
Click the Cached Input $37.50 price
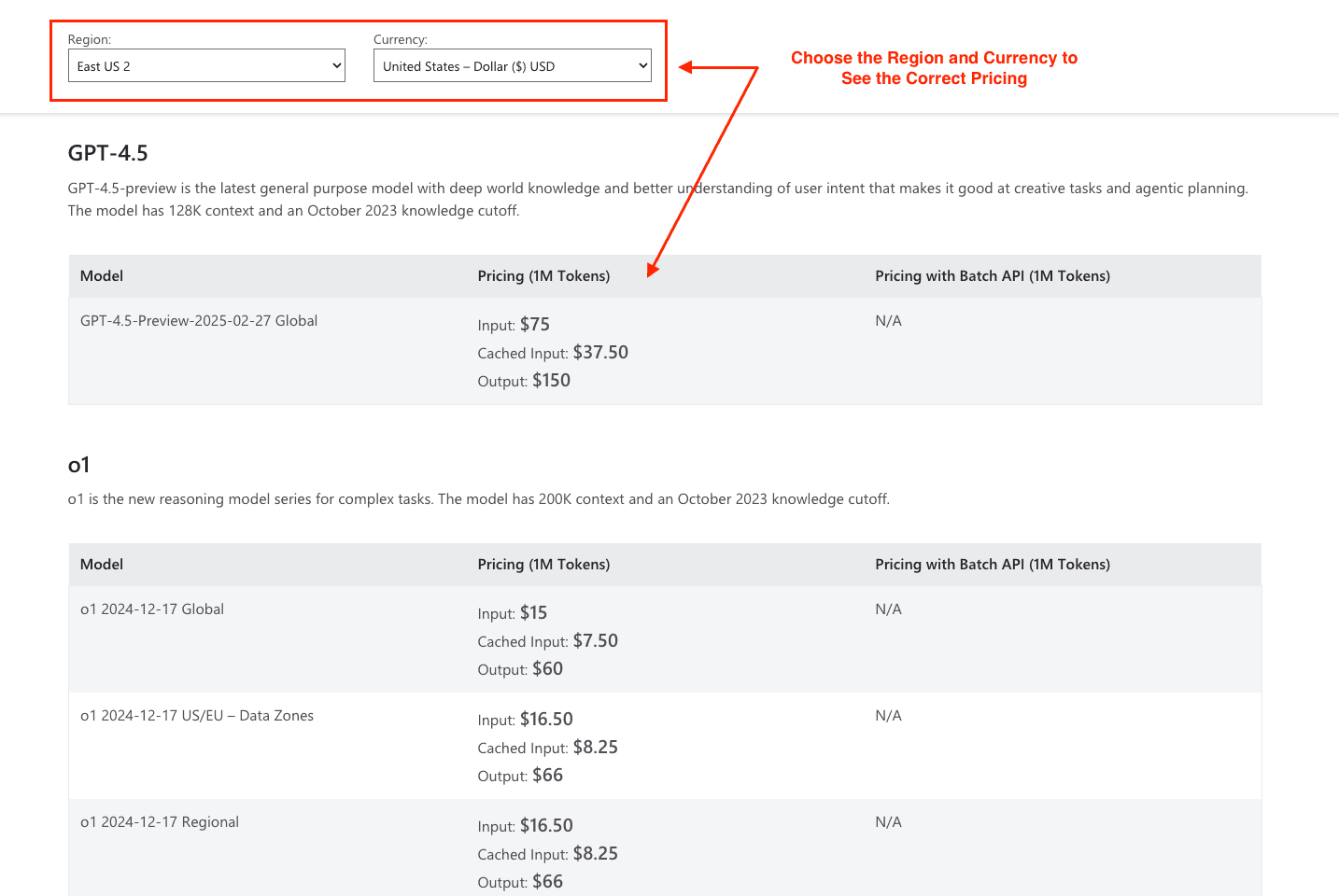[553, 353]
